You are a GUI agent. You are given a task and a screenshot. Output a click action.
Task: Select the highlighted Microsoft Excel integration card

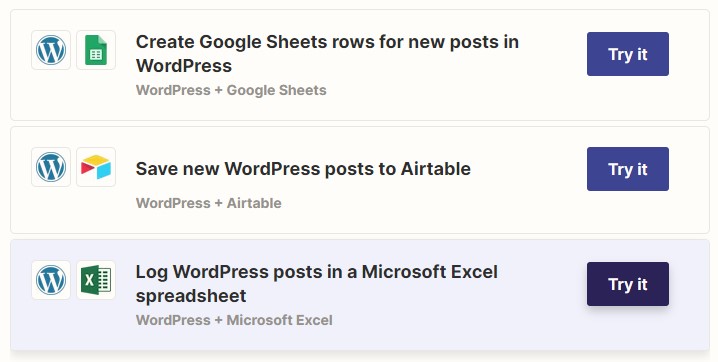tap(360, 295)
